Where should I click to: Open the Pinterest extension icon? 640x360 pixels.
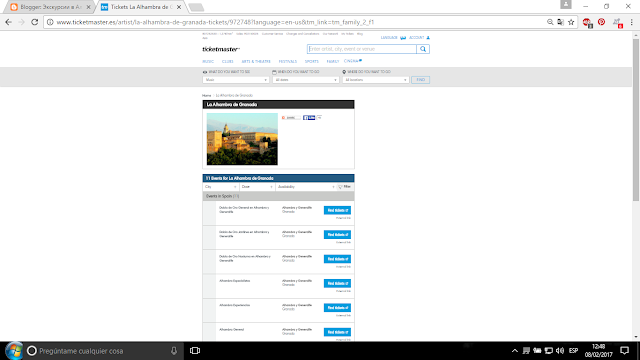(602, 22)
